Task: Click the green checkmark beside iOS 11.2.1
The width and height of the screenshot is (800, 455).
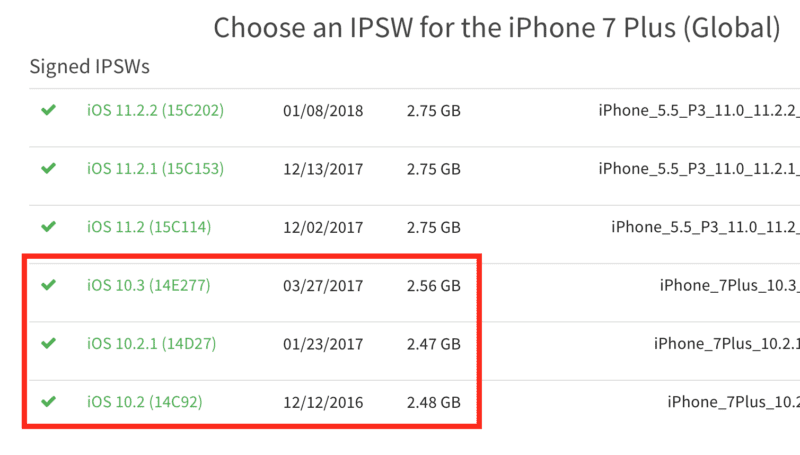Action: (x=48, y=168)
